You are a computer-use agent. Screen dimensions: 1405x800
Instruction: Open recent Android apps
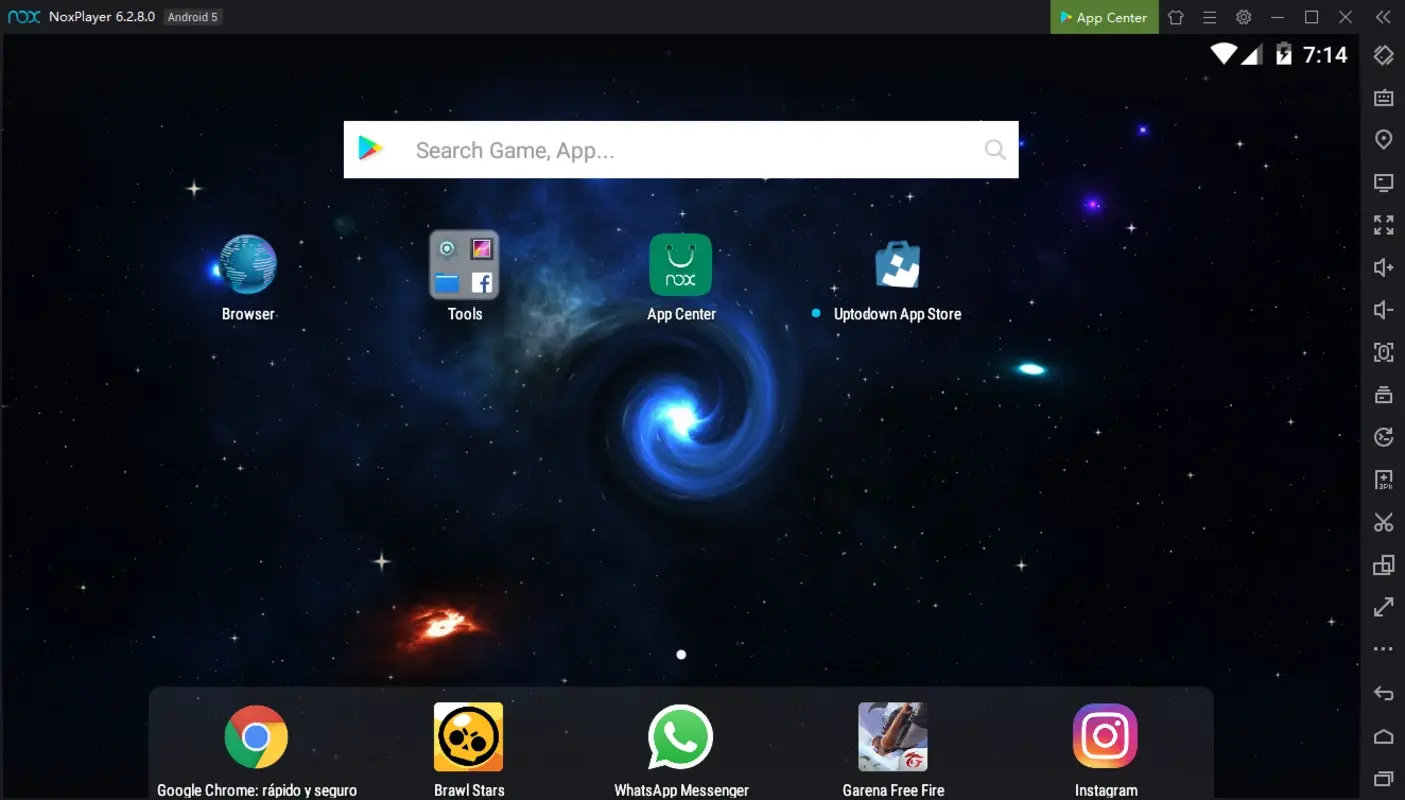click(1383, 778)
